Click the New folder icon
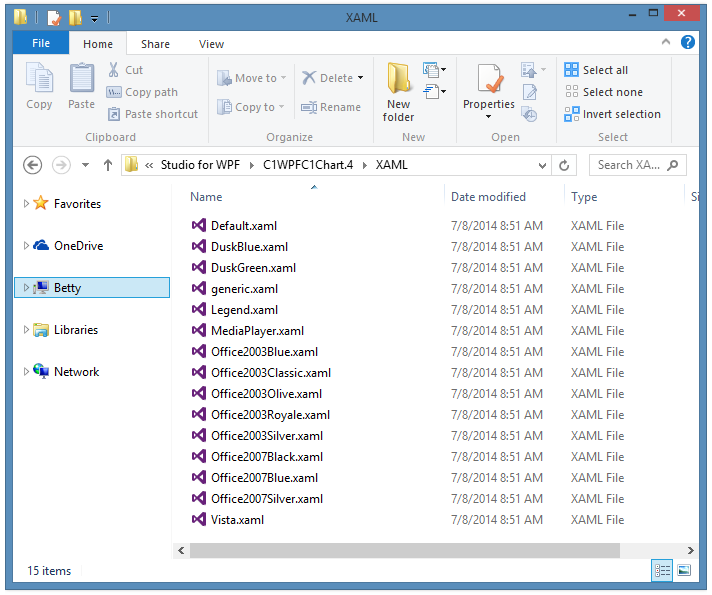This screenshot has width=712, height=595. (x=399, y=80)
